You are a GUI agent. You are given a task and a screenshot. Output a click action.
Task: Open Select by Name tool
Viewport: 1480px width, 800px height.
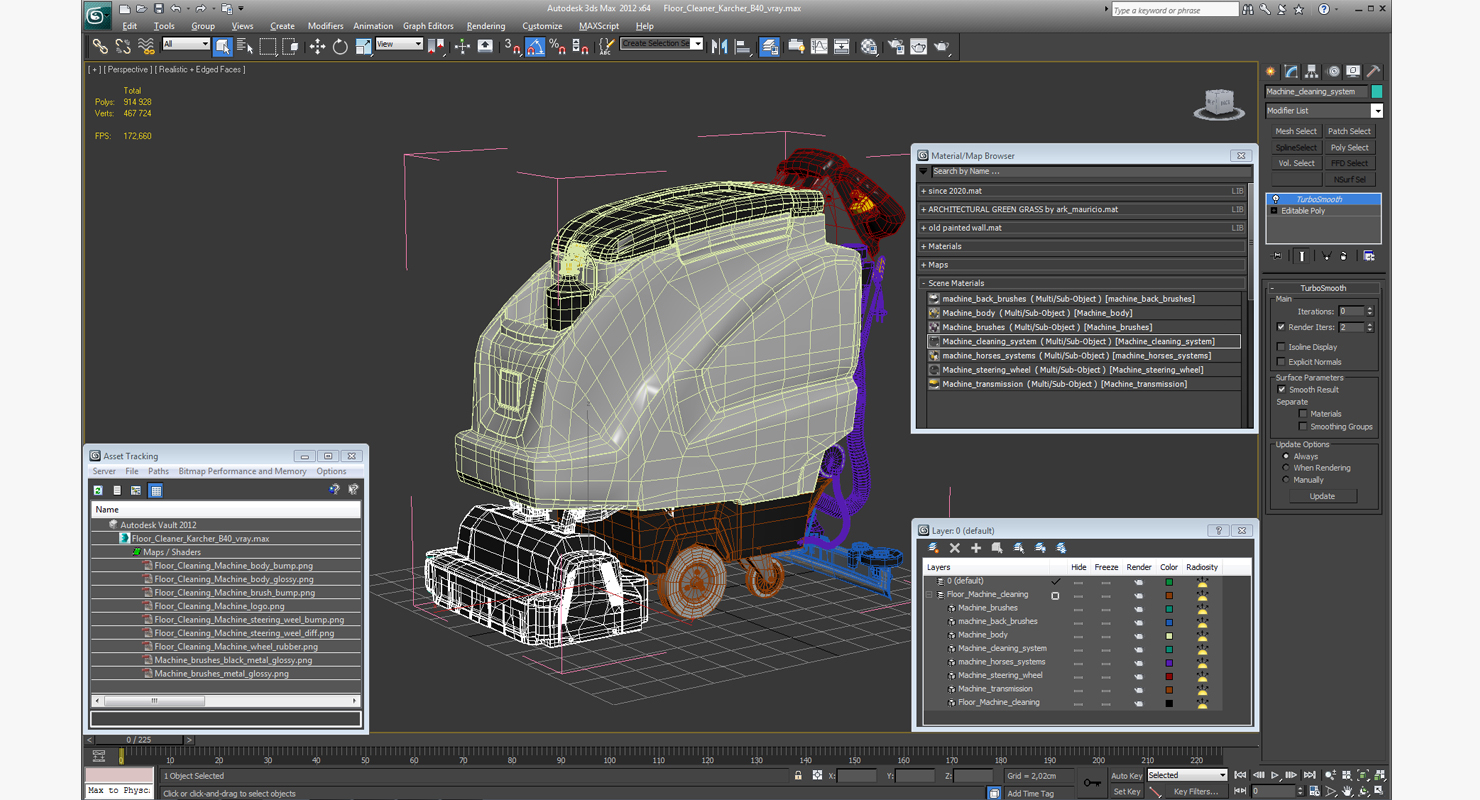coord(245,46)
